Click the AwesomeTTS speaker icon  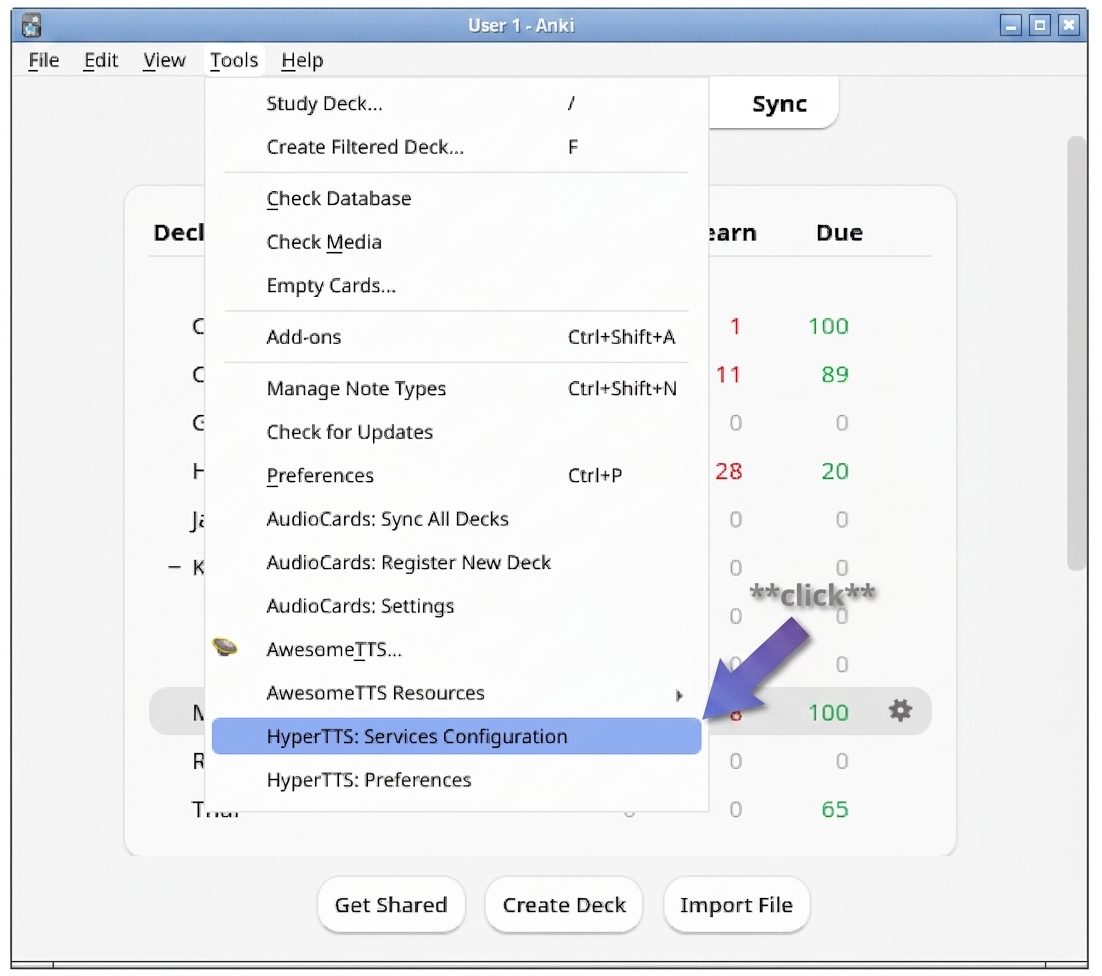(x=225, y=647)
